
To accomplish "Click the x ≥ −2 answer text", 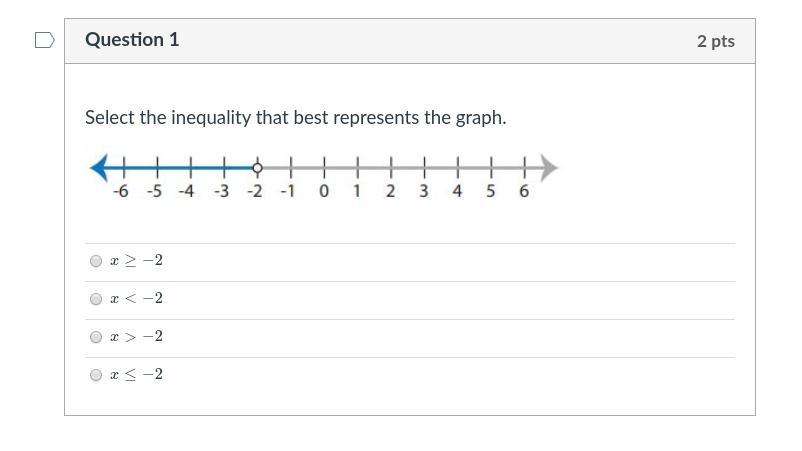I will click(x=137, y=261).
